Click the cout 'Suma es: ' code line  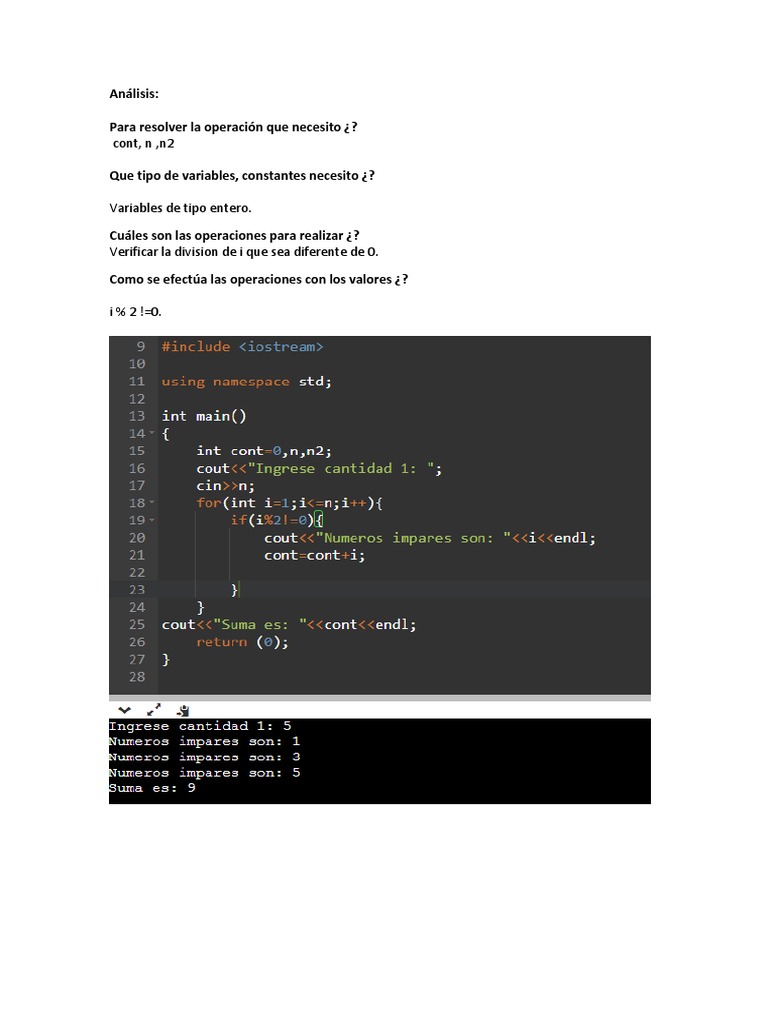point(289,624)
